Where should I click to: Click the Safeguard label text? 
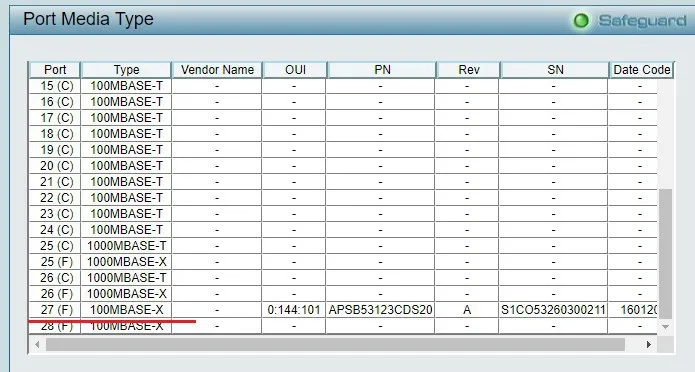(642, 20)
